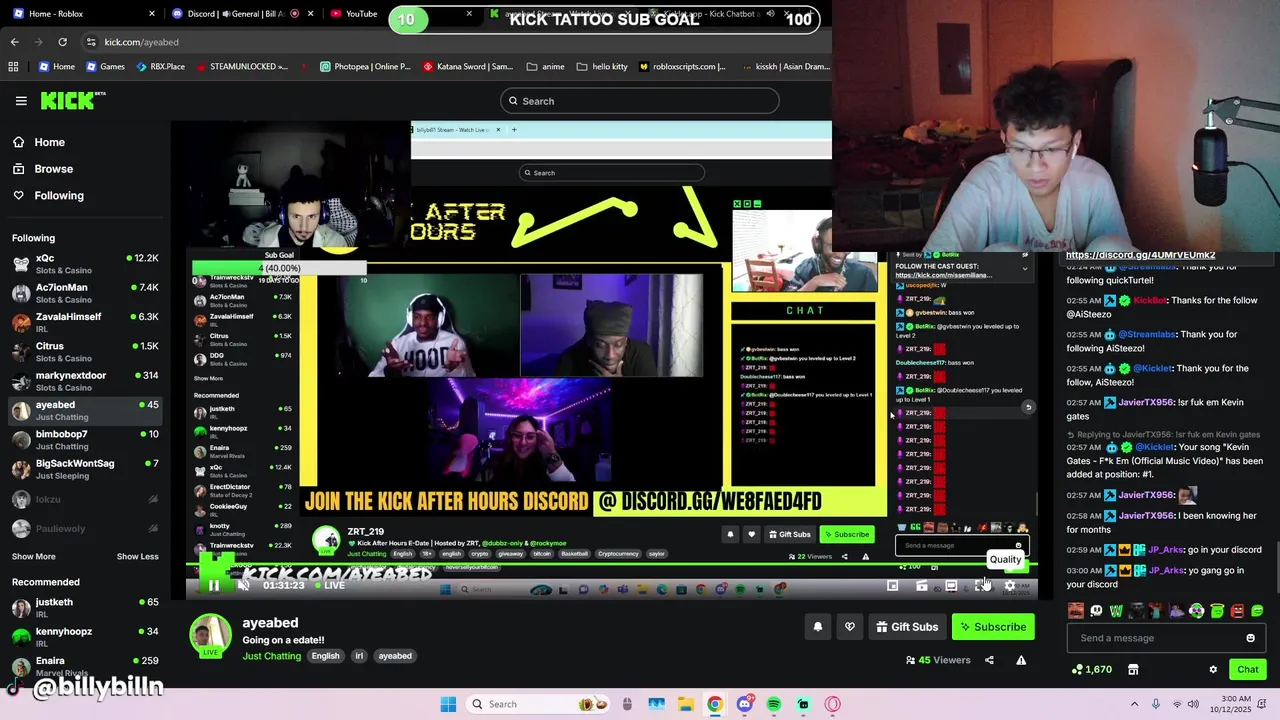Screen dimensions: 1280x720
Task: Click ayeabed streamer avatar
Action: pyautogui.click(x=211, y=636)
